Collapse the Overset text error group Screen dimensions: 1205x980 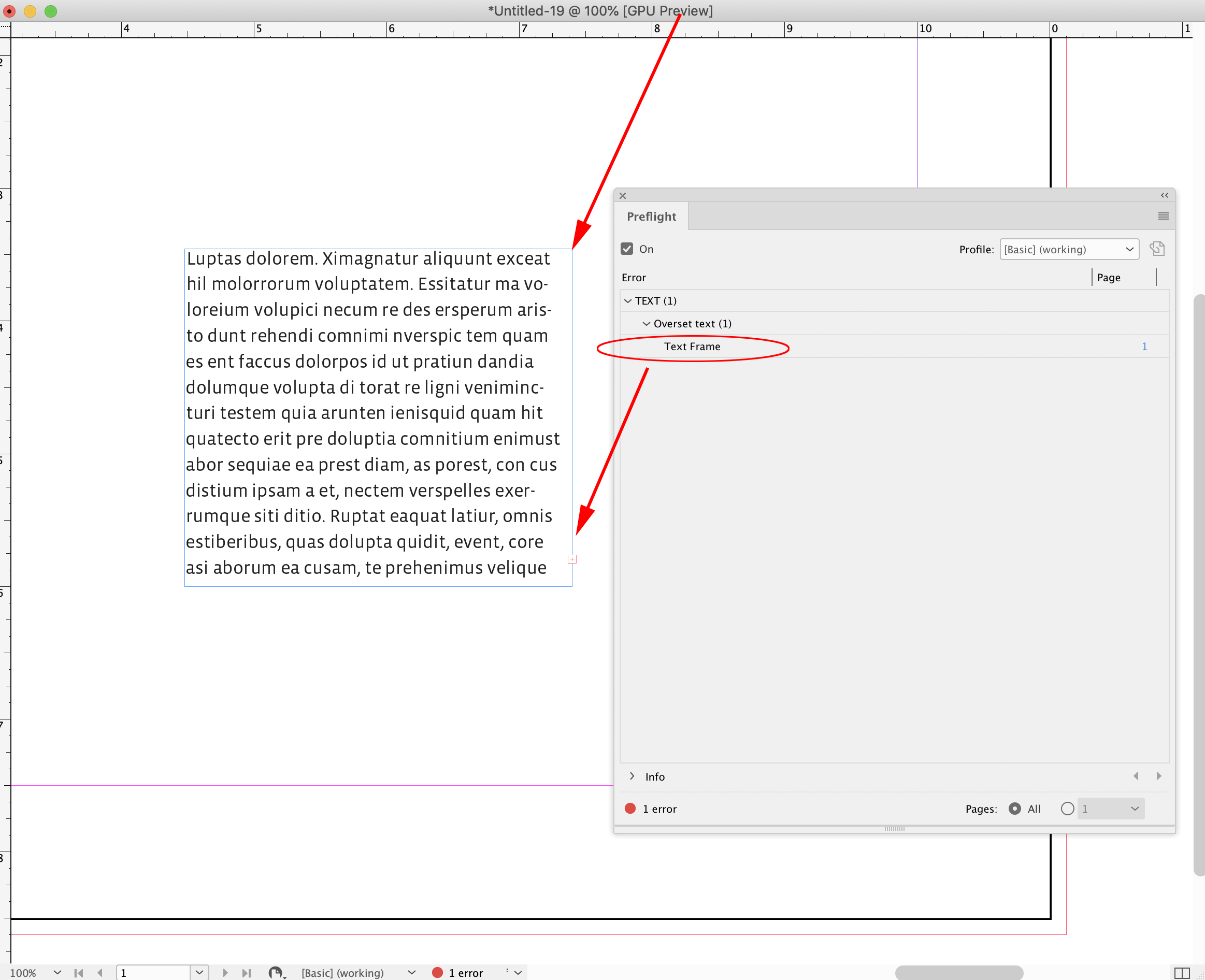[647, 323]
